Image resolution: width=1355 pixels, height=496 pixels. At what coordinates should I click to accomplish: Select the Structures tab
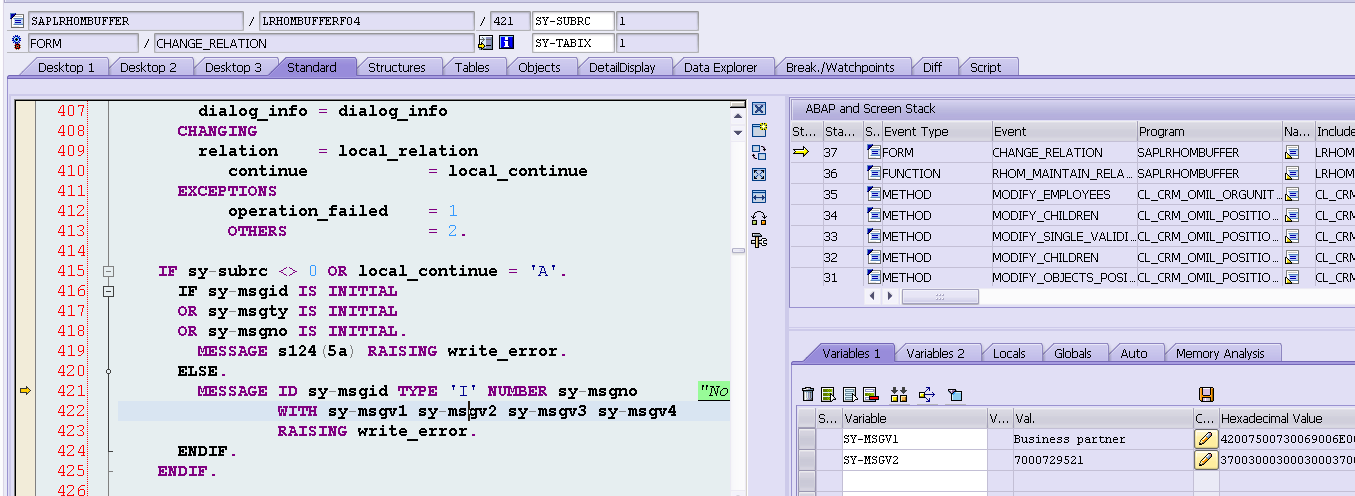coord(397,67)
